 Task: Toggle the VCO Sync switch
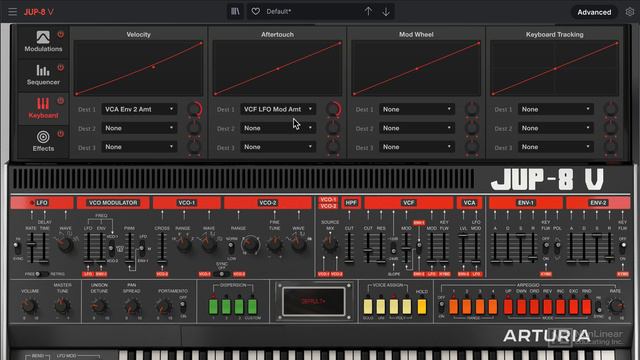click(x=221, y=274)
